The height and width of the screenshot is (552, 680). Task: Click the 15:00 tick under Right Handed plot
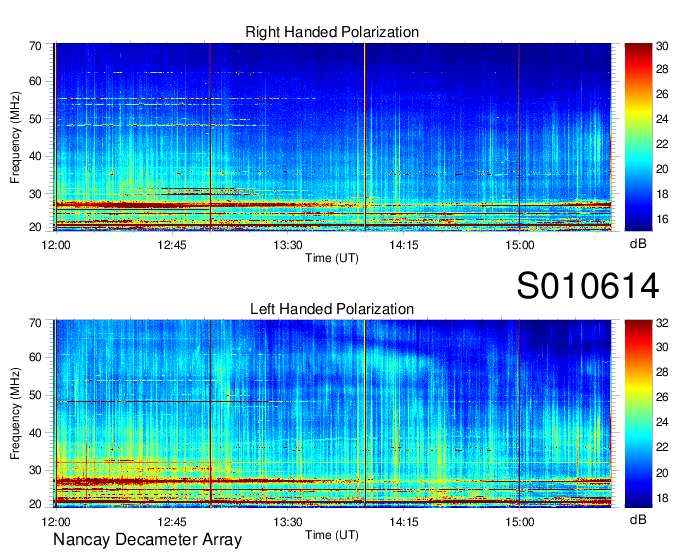520,245
